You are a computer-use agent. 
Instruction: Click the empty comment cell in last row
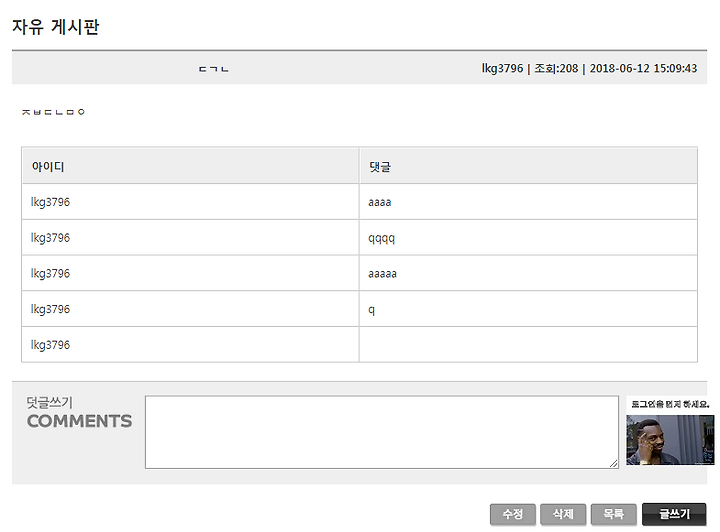pos(529,345)
